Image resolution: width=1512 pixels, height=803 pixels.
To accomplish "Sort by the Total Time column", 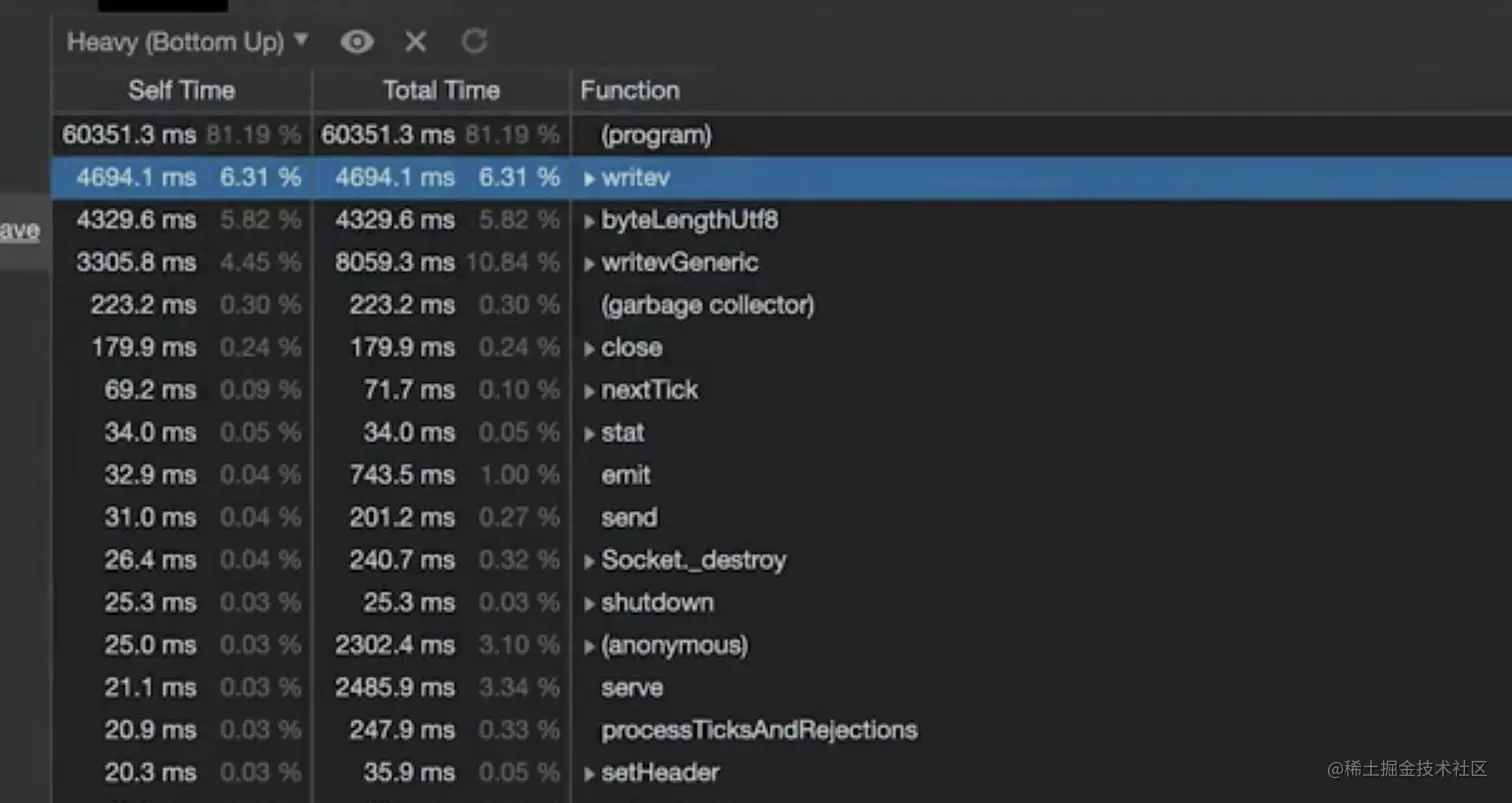I will (441, 91).
